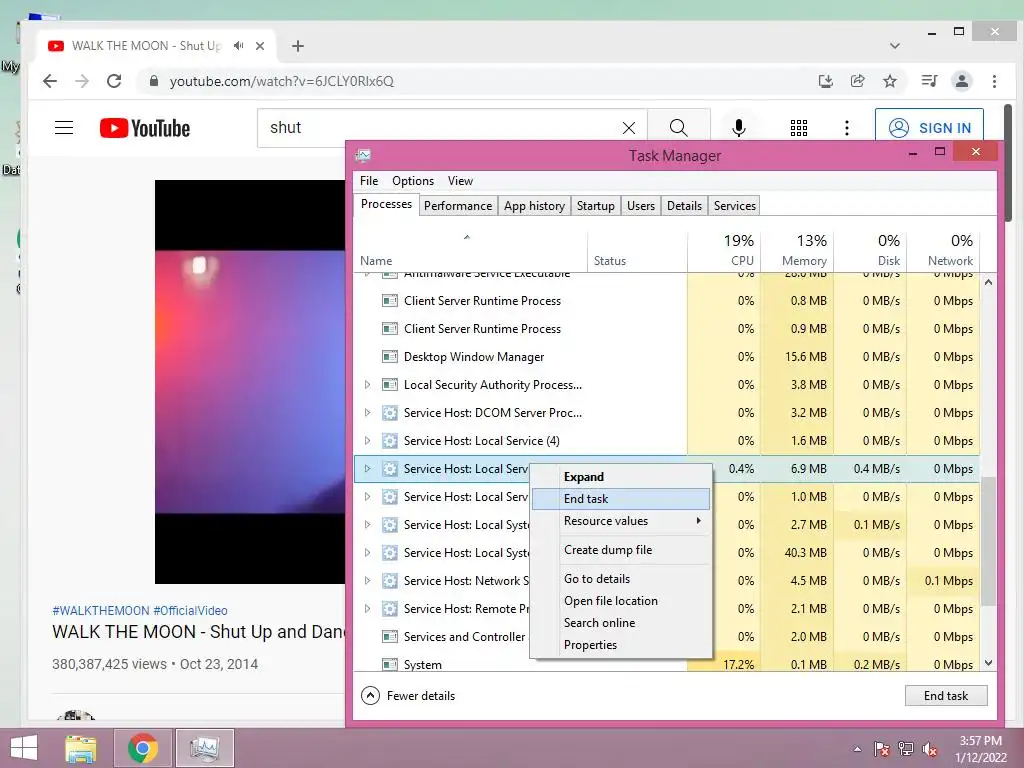Expand Service Host: Network S row

coord(367,581)
